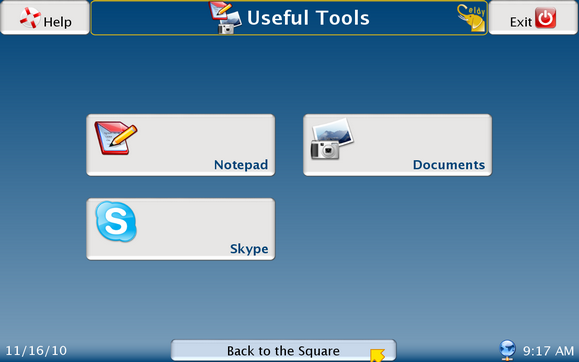The height and width of the screenshot is (362, 579).
Task: Click the Help button
Action: (45, 18)
